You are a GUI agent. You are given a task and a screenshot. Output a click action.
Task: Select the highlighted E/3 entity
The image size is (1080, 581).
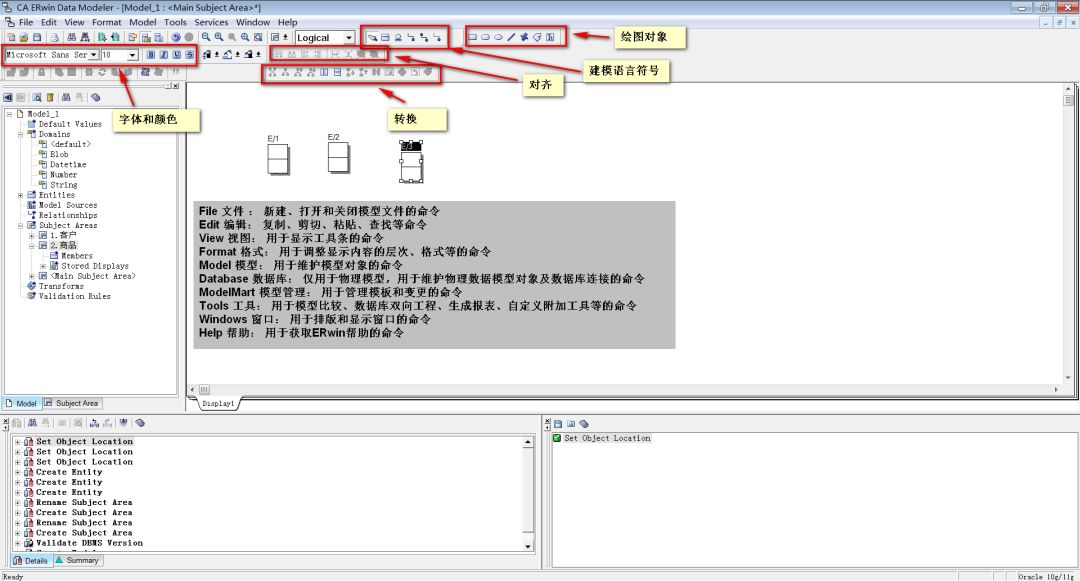click(411, 162)
